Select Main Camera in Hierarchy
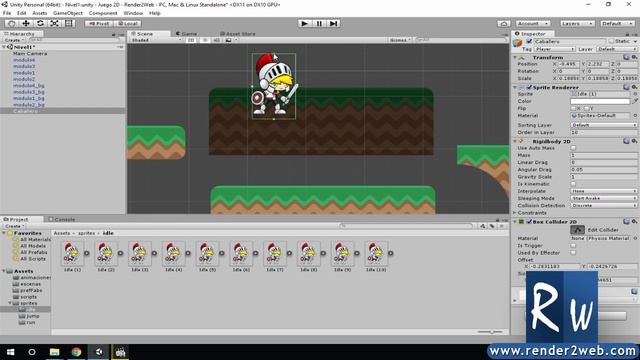 [x=30, y=53]
